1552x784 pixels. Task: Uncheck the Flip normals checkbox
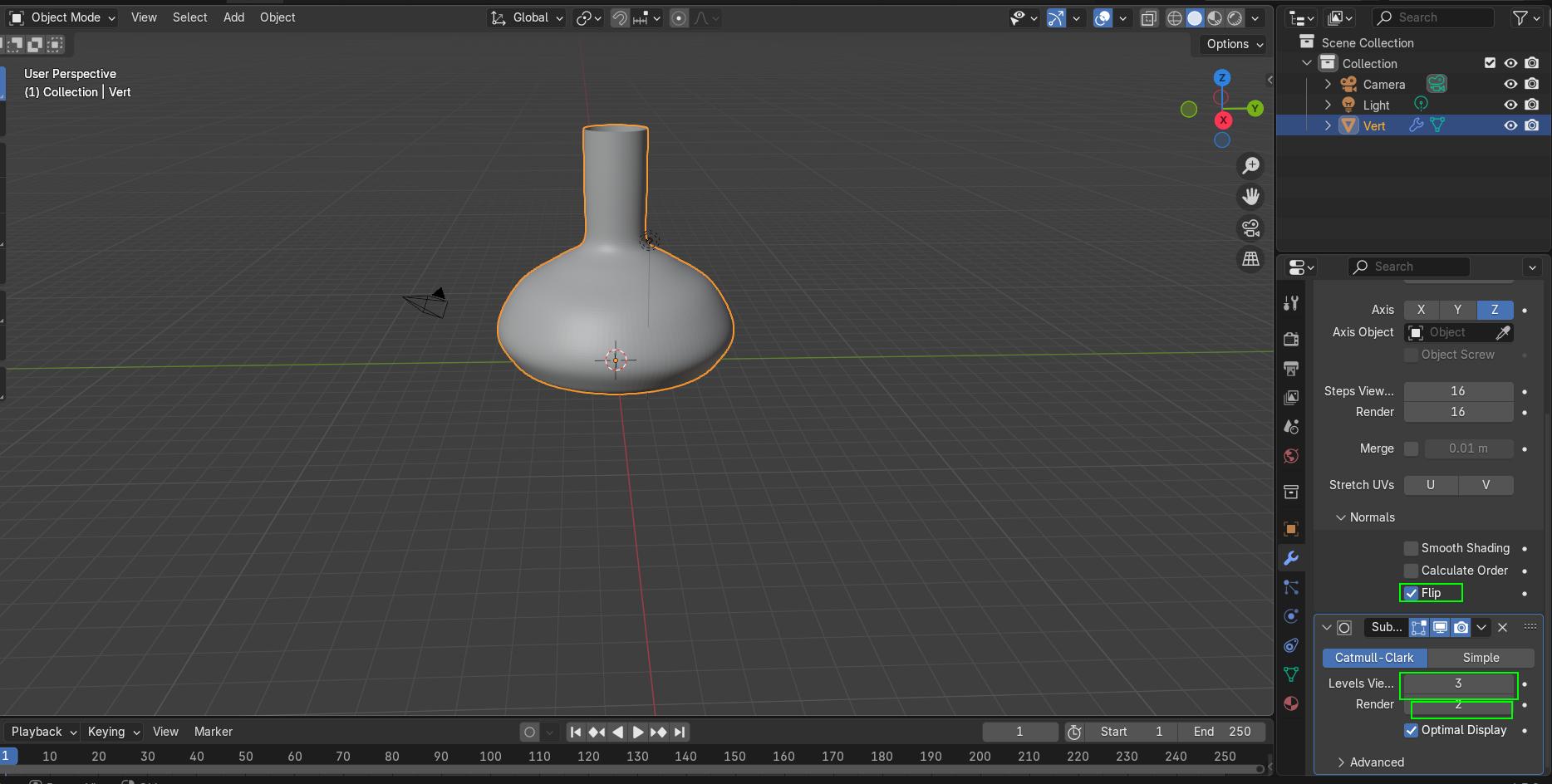pos(1411,593)
